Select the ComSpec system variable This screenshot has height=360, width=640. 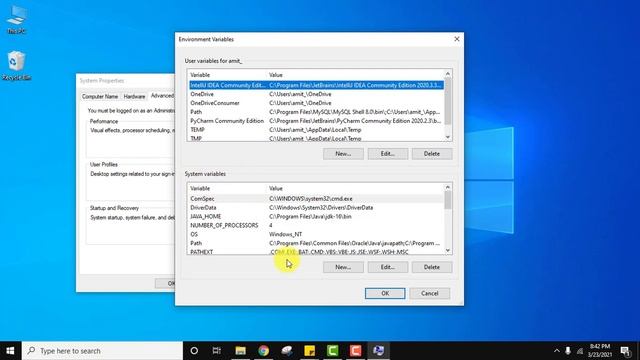[x=316, y=199]
